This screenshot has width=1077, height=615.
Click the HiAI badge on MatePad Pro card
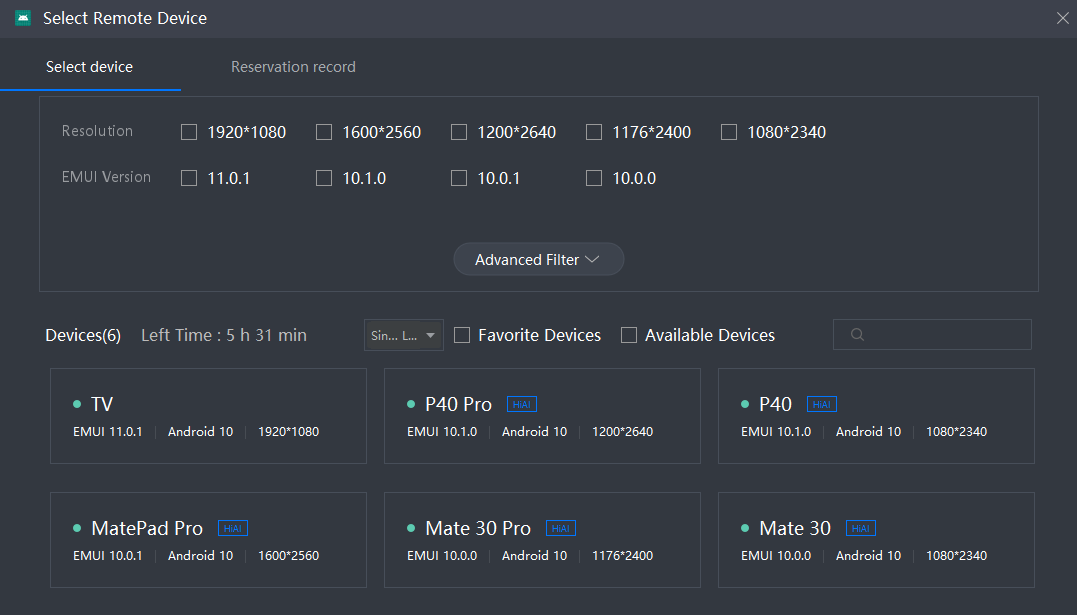pyautogui.click(x=233, y=528)
